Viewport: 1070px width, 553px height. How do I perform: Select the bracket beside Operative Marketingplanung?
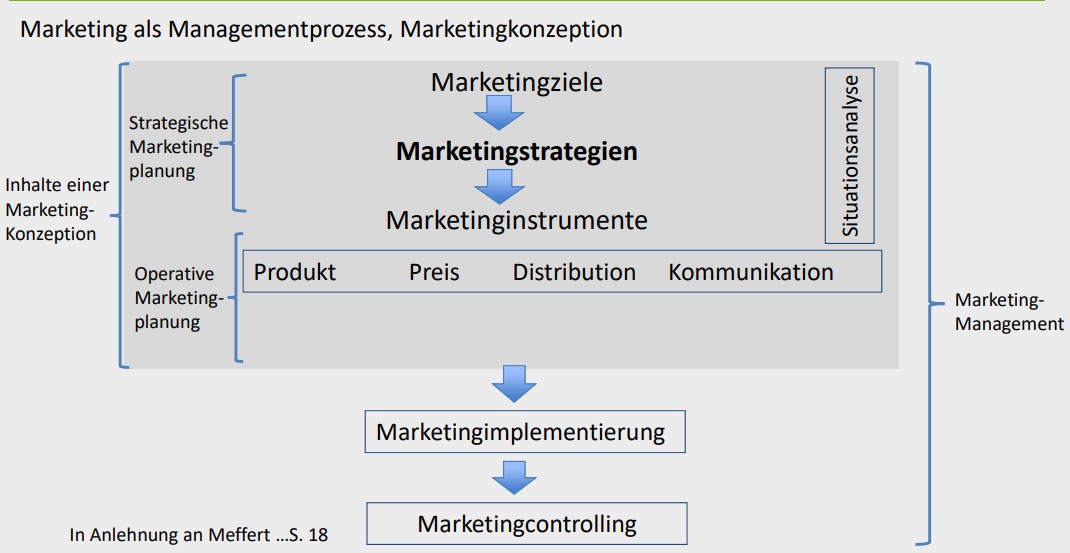coord(237,297)
